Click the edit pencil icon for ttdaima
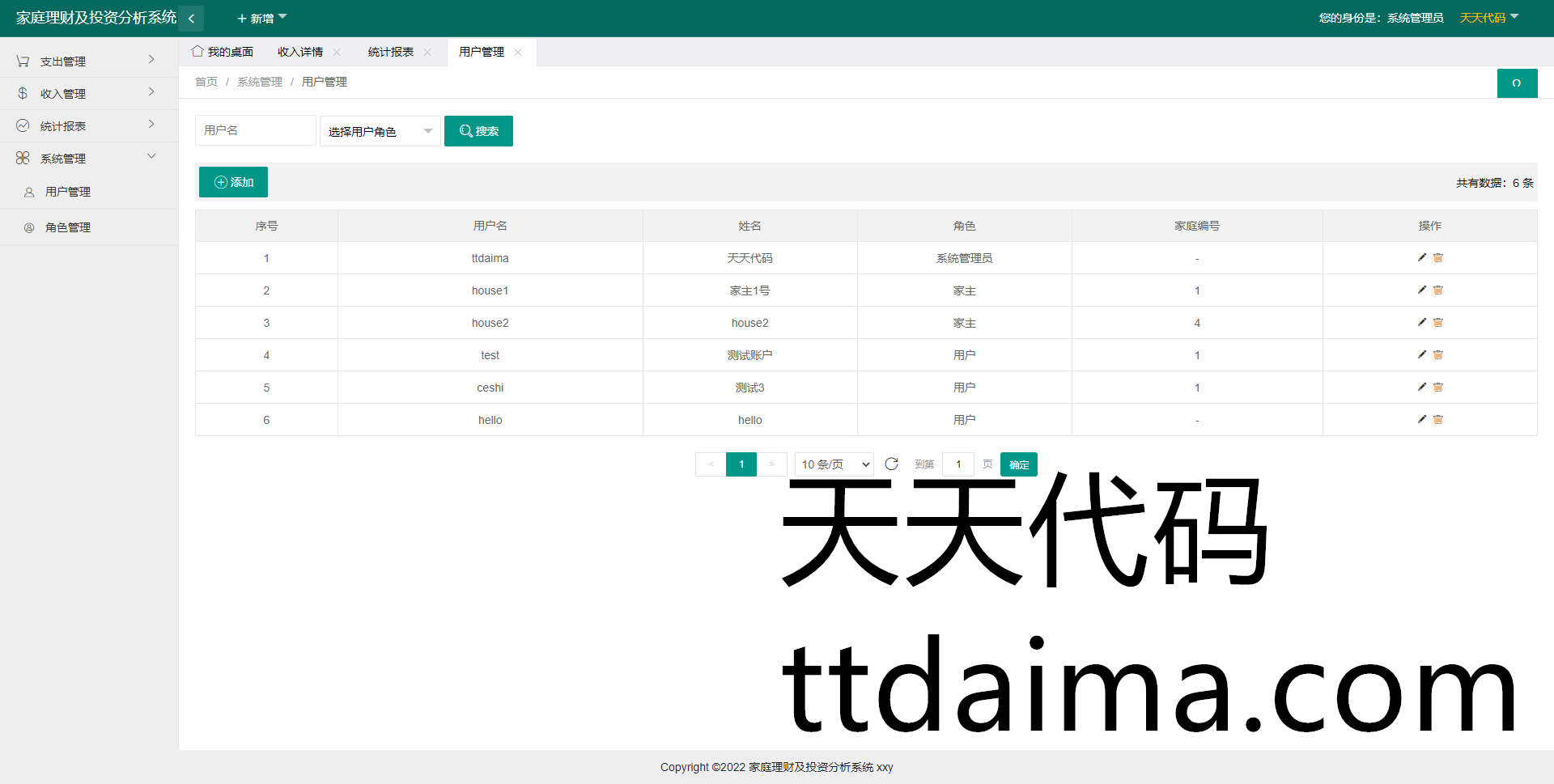 tap(1421, 257)
